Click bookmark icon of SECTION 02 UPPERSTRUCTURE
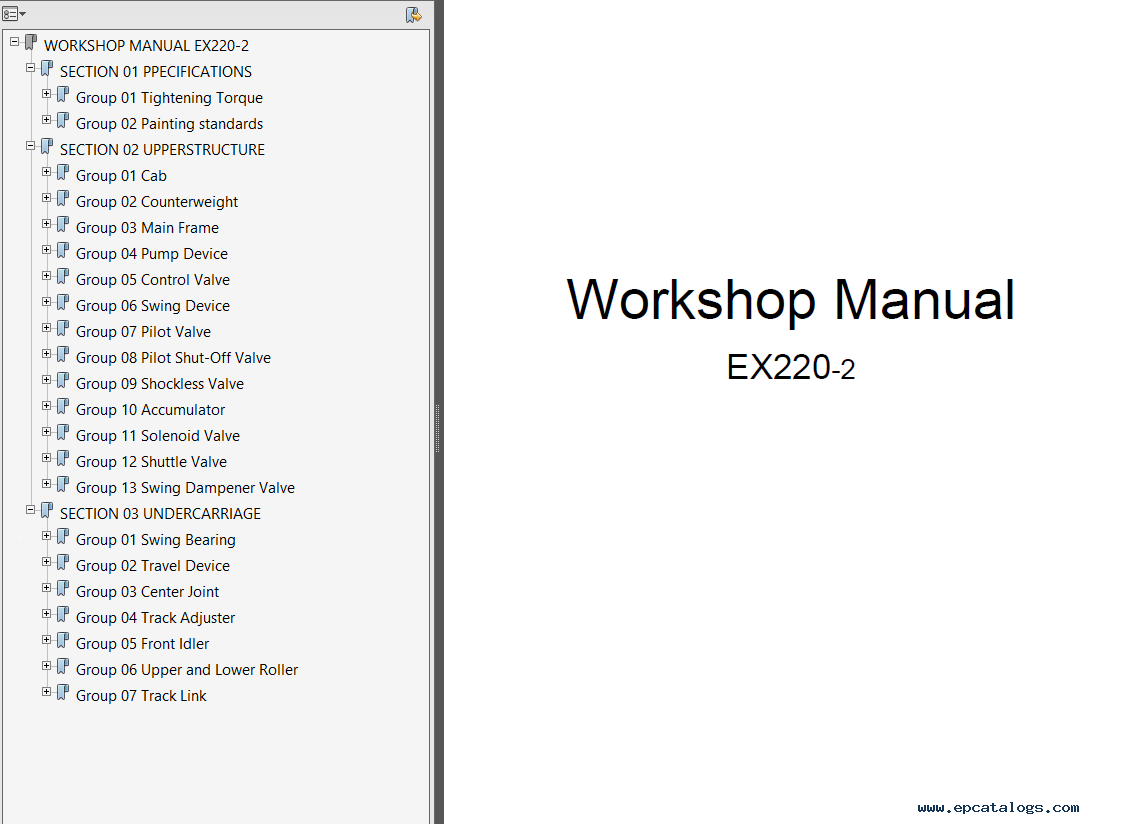Viewport: 1130px width, 824px height. (x=47, y=146)
